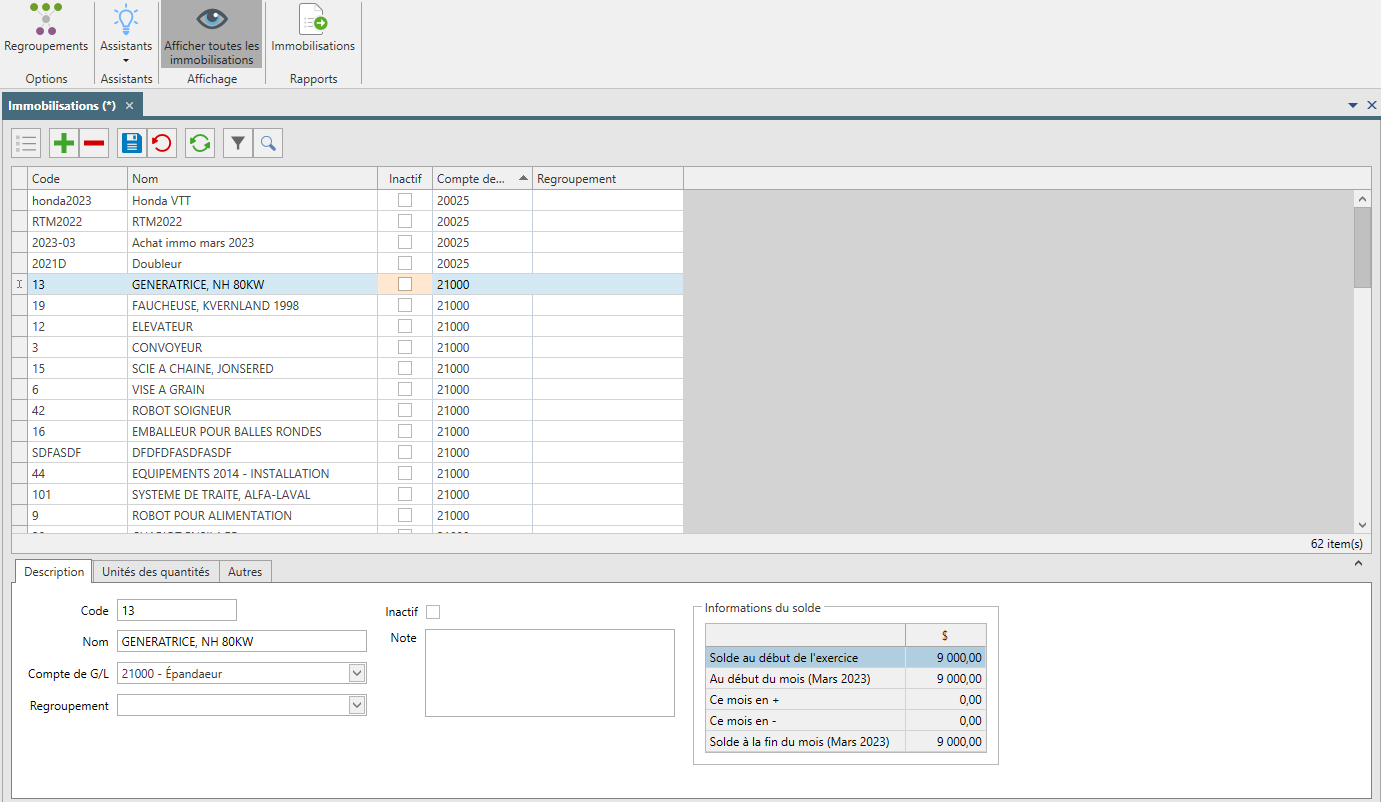
Task: Delete the selected item with the red minus
Action: pyautogui.click(x=94, y=144)
